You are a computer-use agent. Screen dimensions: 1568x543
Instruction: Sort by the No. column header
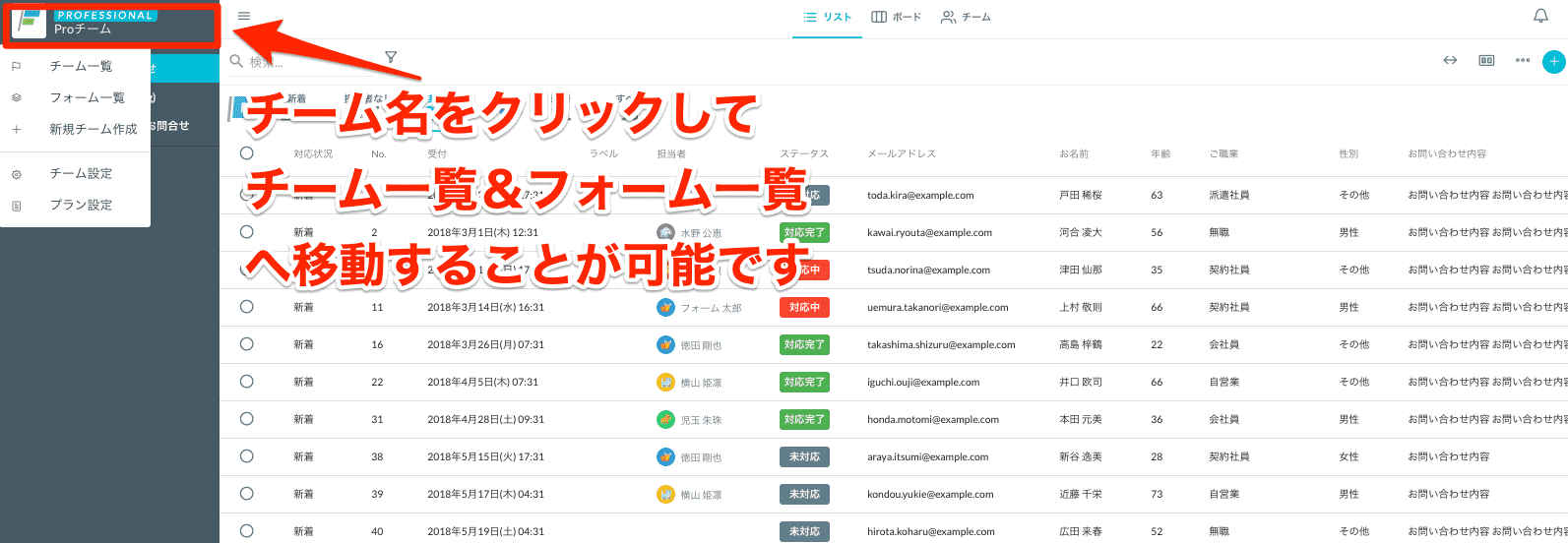(379, 154)
